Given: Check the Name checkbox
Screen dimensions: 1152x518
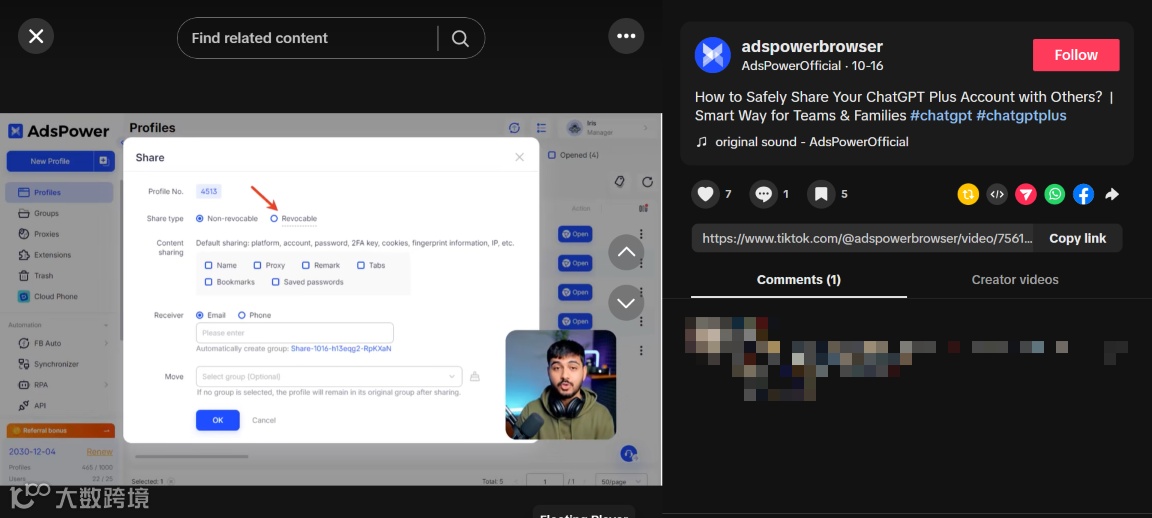Looking at the screenshot, I should point(209,265).
